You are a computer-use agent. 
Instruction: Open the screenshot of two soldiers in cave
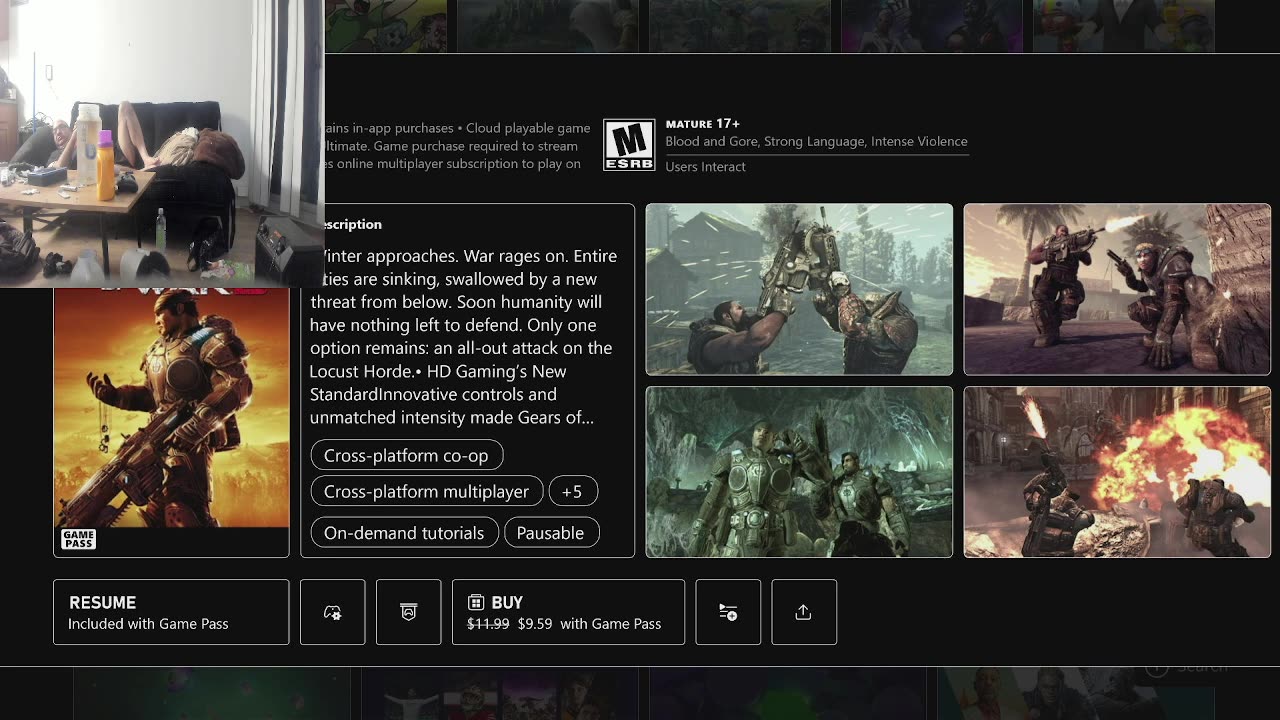[x=799, y=472]
